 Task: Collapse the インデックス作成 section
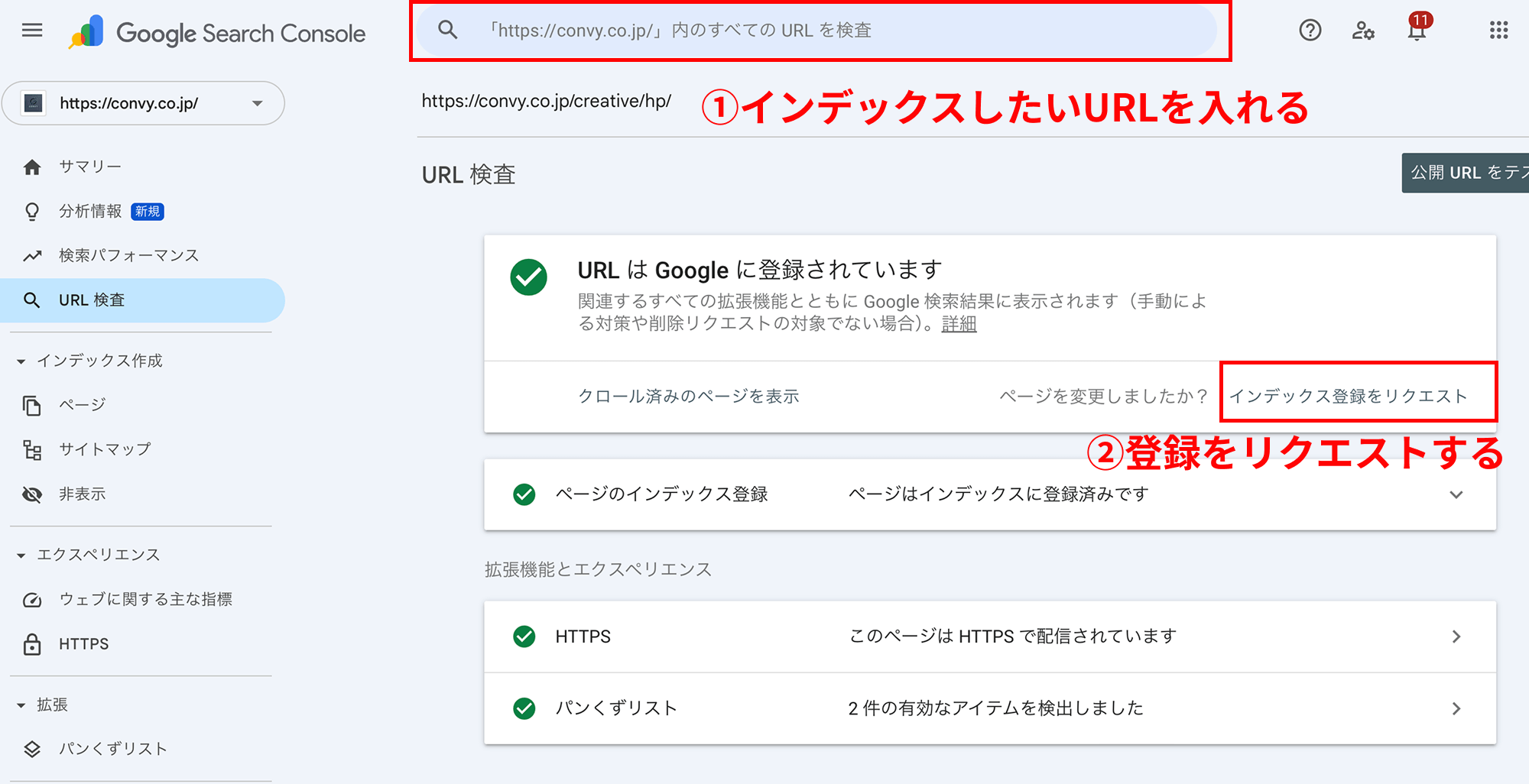point(21,360)
